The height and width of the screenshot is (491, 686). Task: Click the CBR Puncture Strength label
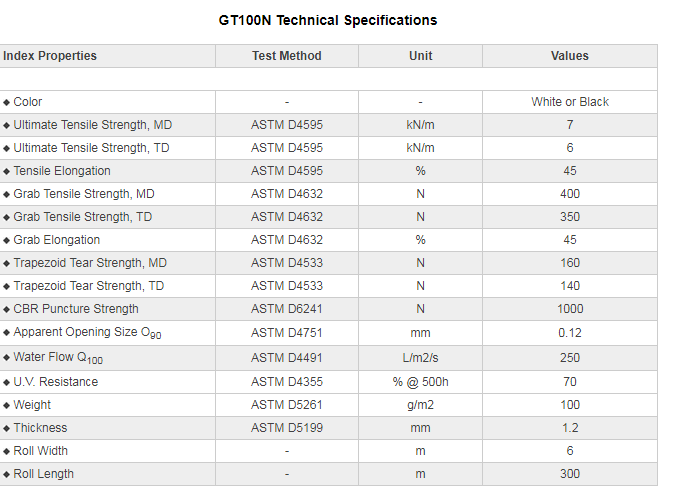pyautogui.click(x=76, y=309)
